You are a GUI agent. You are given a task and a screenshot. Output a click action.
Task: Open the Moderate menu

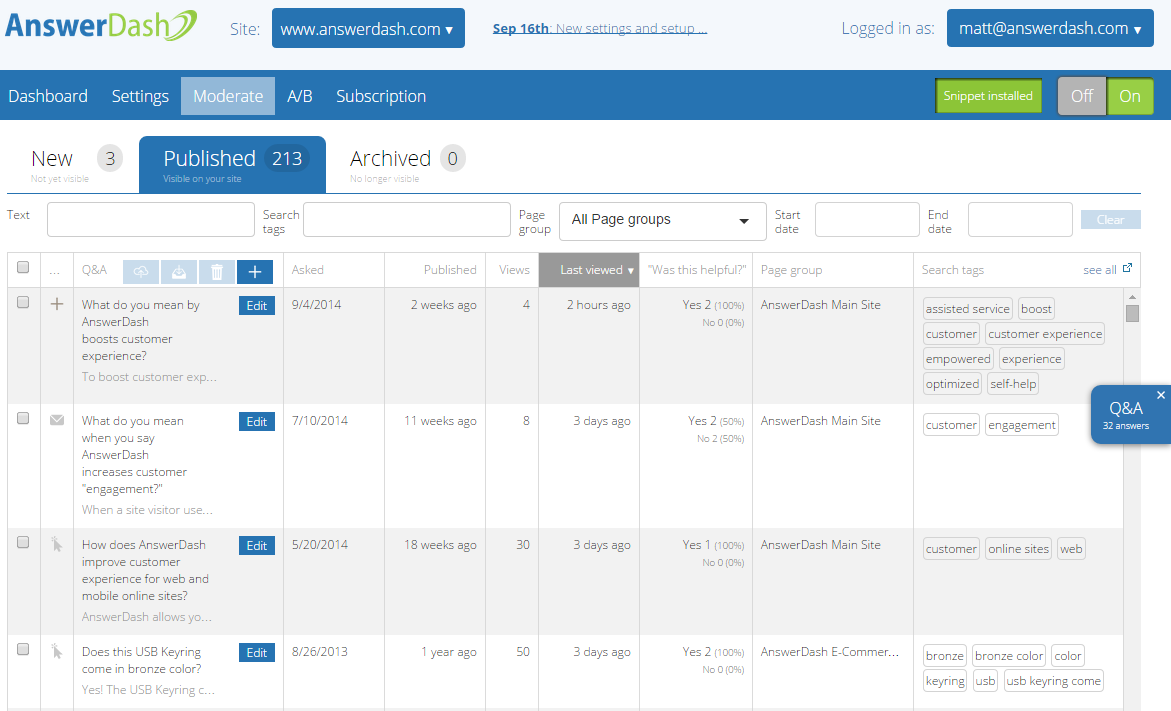tap(228, 96)
